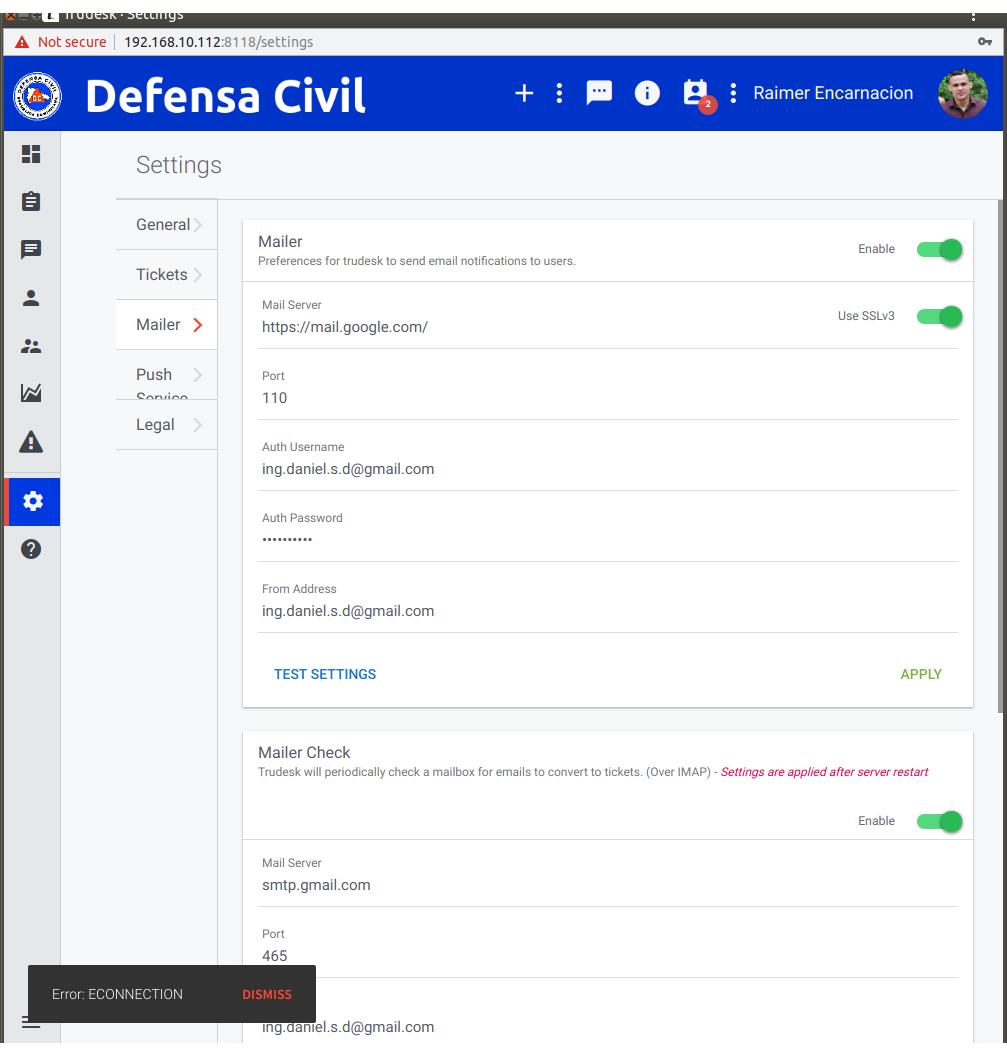Click the Raimer Encarnacion username
Screen dimensions: 1007x1056
(x=833, y=93)
